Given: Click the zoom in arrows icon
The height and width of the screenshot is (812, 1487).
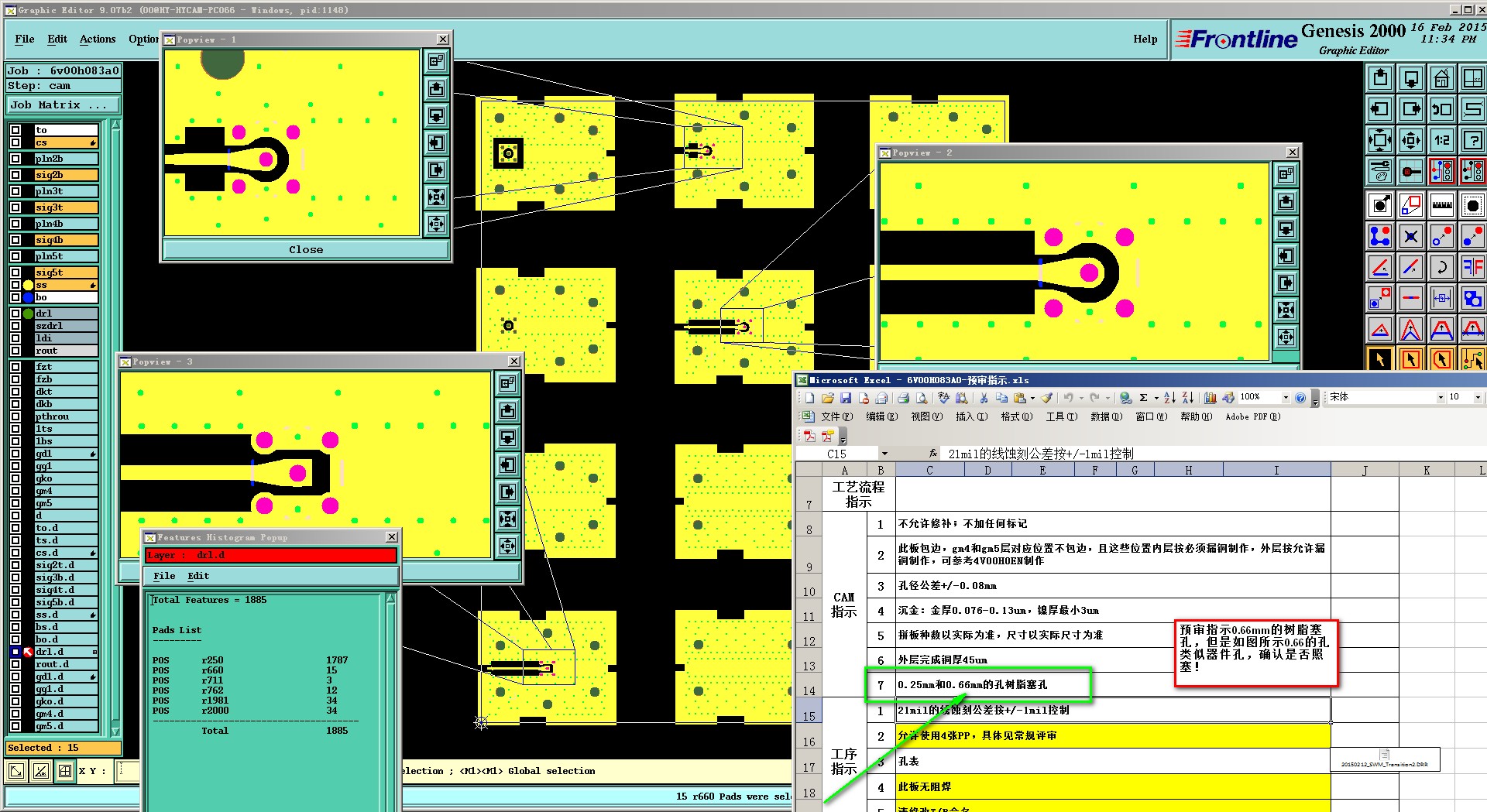Looking at the screenshot, I should click(x=1411, y=140).
